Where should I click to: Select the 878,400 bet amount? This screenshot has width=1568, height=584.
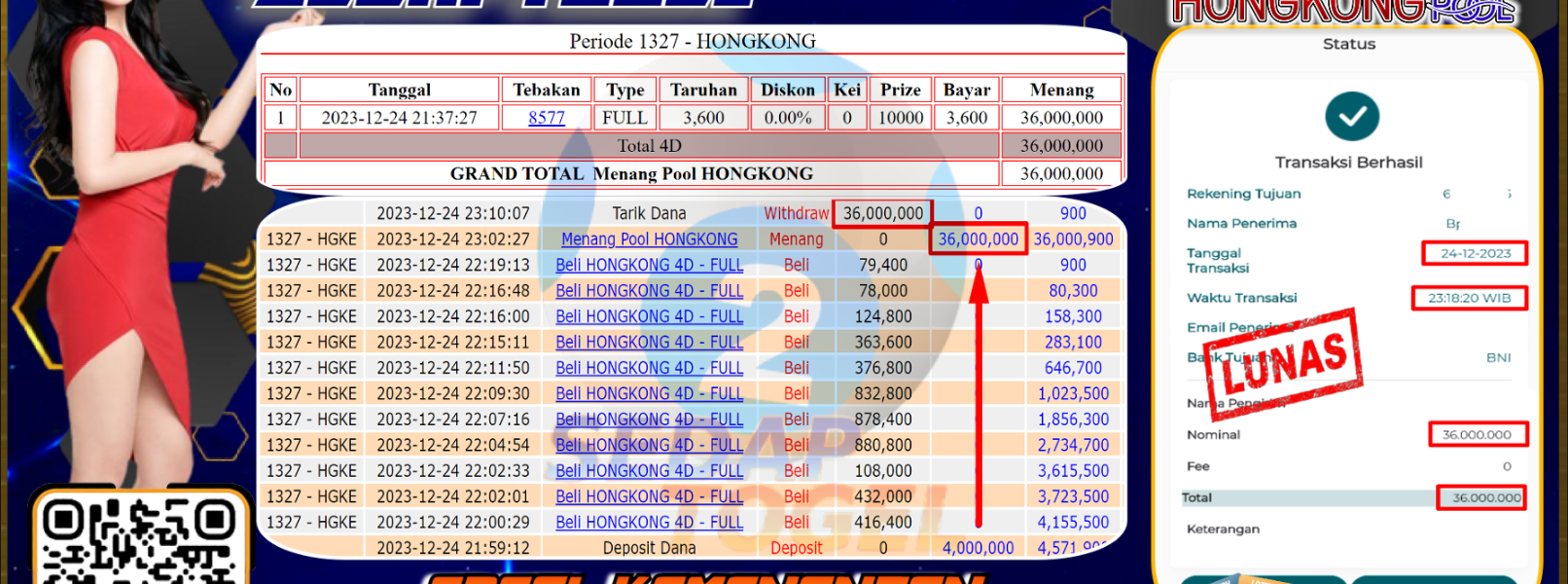click(883, 420)
